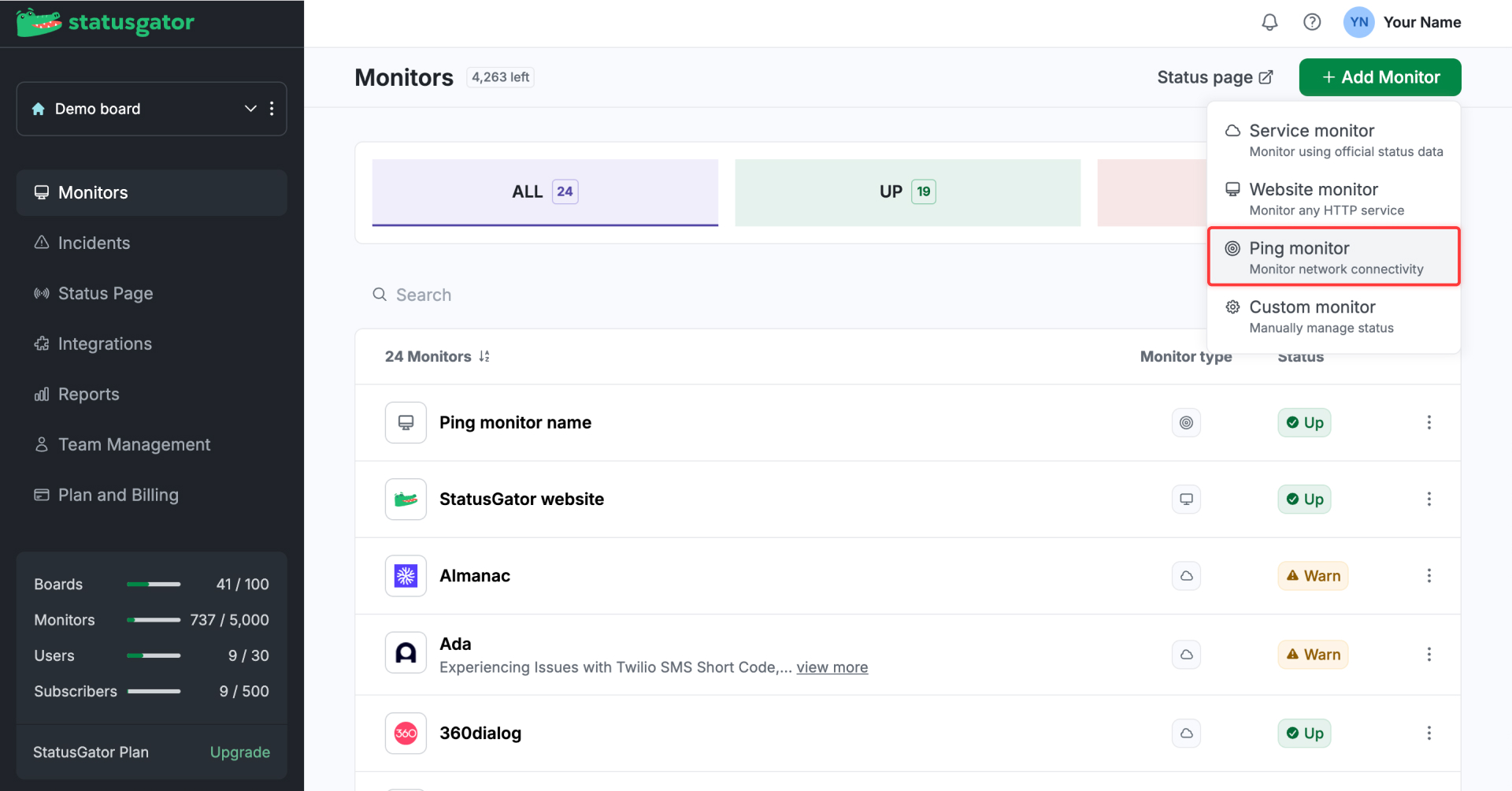
Task: Click the Monitors usage progress bar
Action: tap(154, 620)
